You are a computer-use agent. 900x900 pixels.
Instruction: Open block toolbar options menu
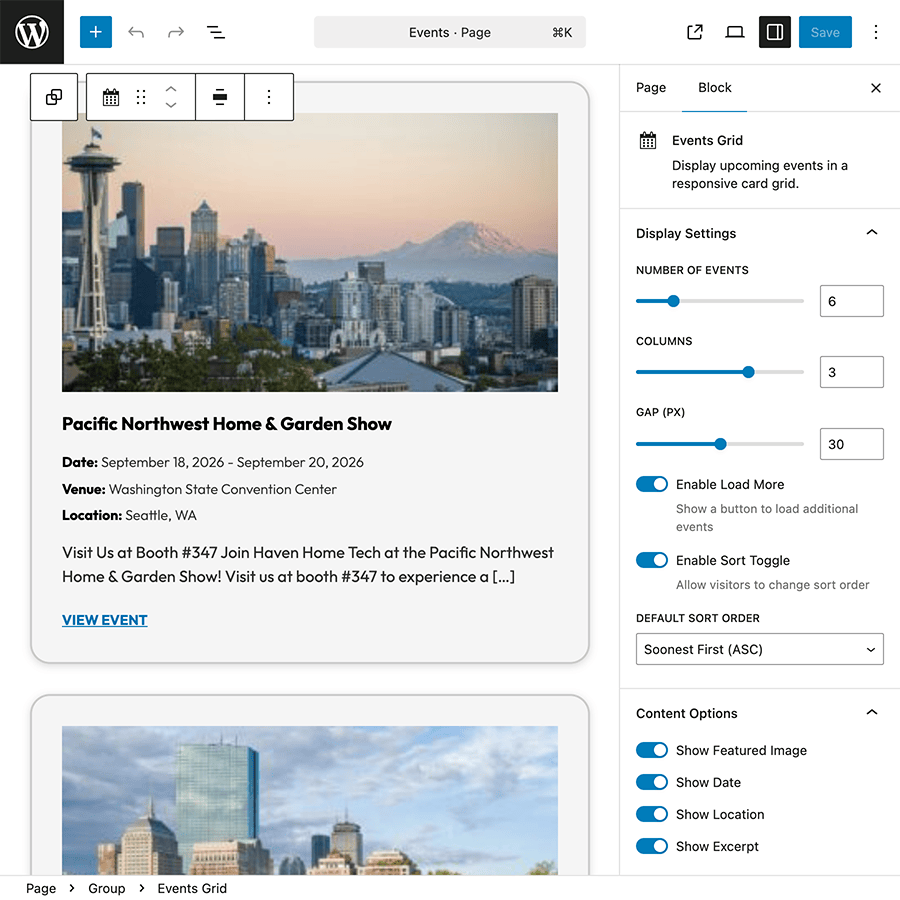269,97
